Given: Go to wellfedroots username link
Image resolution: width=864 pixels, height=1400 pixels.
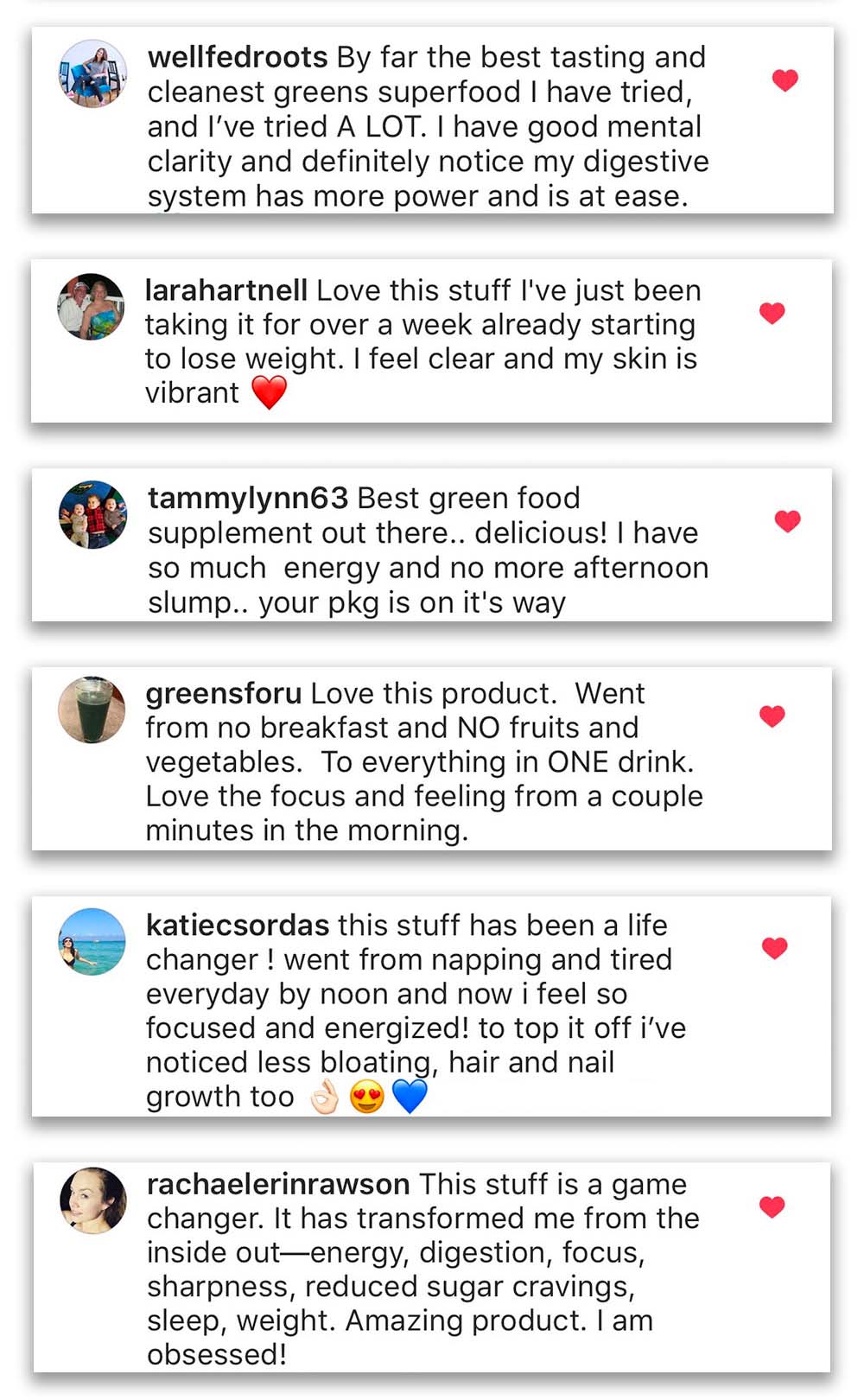Looking at the screenshot, I should click(238, 57).
